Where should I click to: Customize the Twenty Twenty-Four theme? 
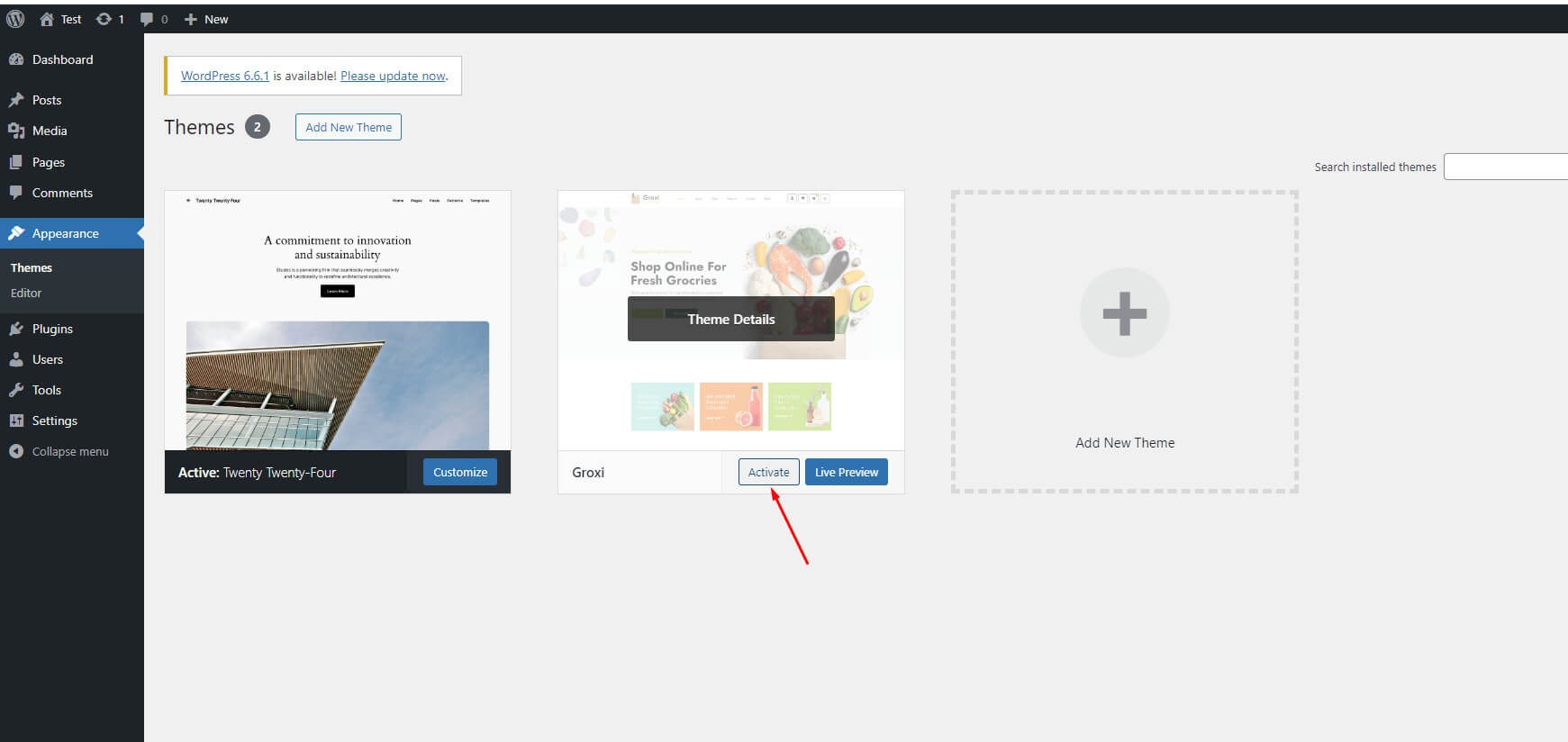pos(460,472)
